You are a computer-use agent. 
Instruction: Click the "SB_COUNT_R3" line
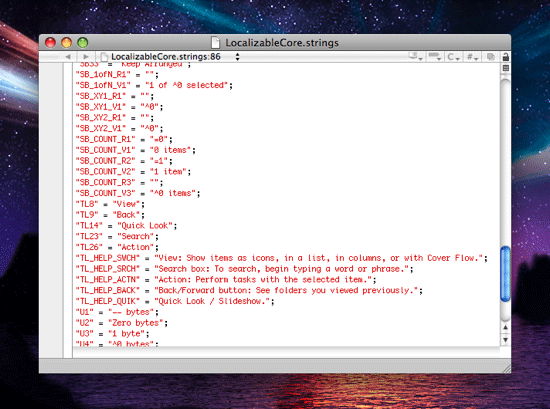(x=119, y=182)
